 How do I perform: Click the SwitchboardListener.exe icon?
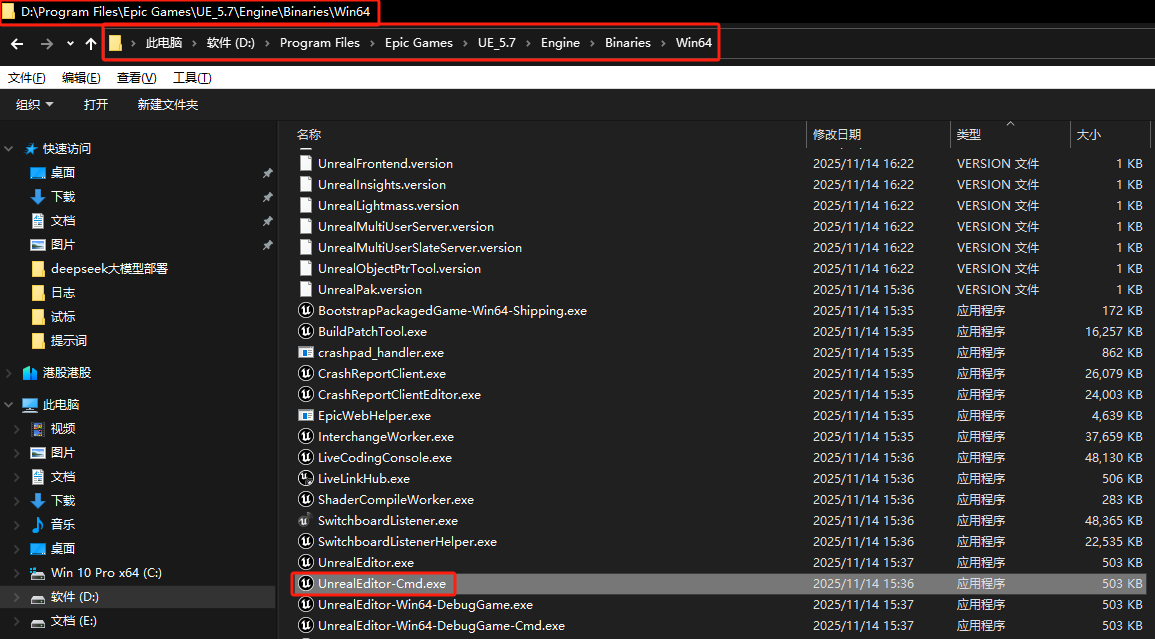[x=304, y=520]
